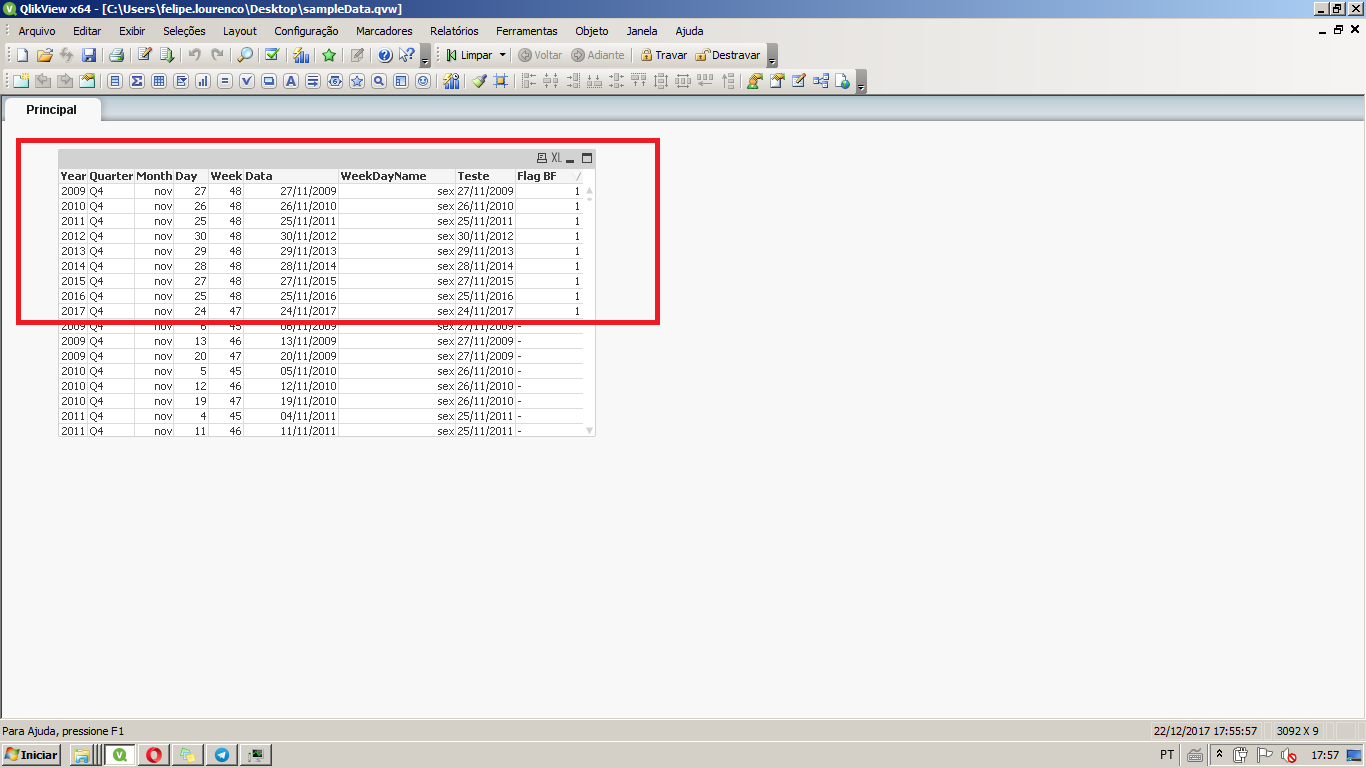Open navigation toolbar overflow options arrow
1366x768 pixels.
772,58
